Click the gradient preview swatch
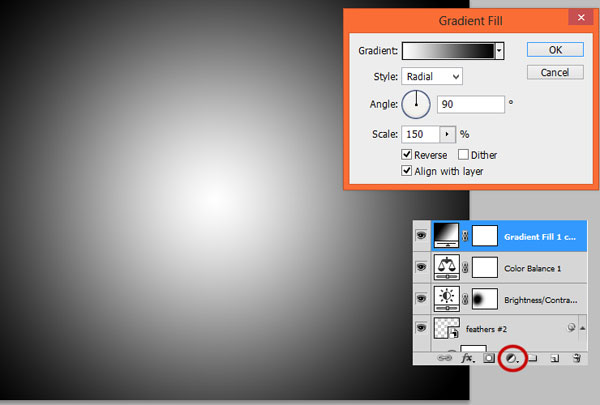The height and width of the screenshot is (405, 600). 447,49
